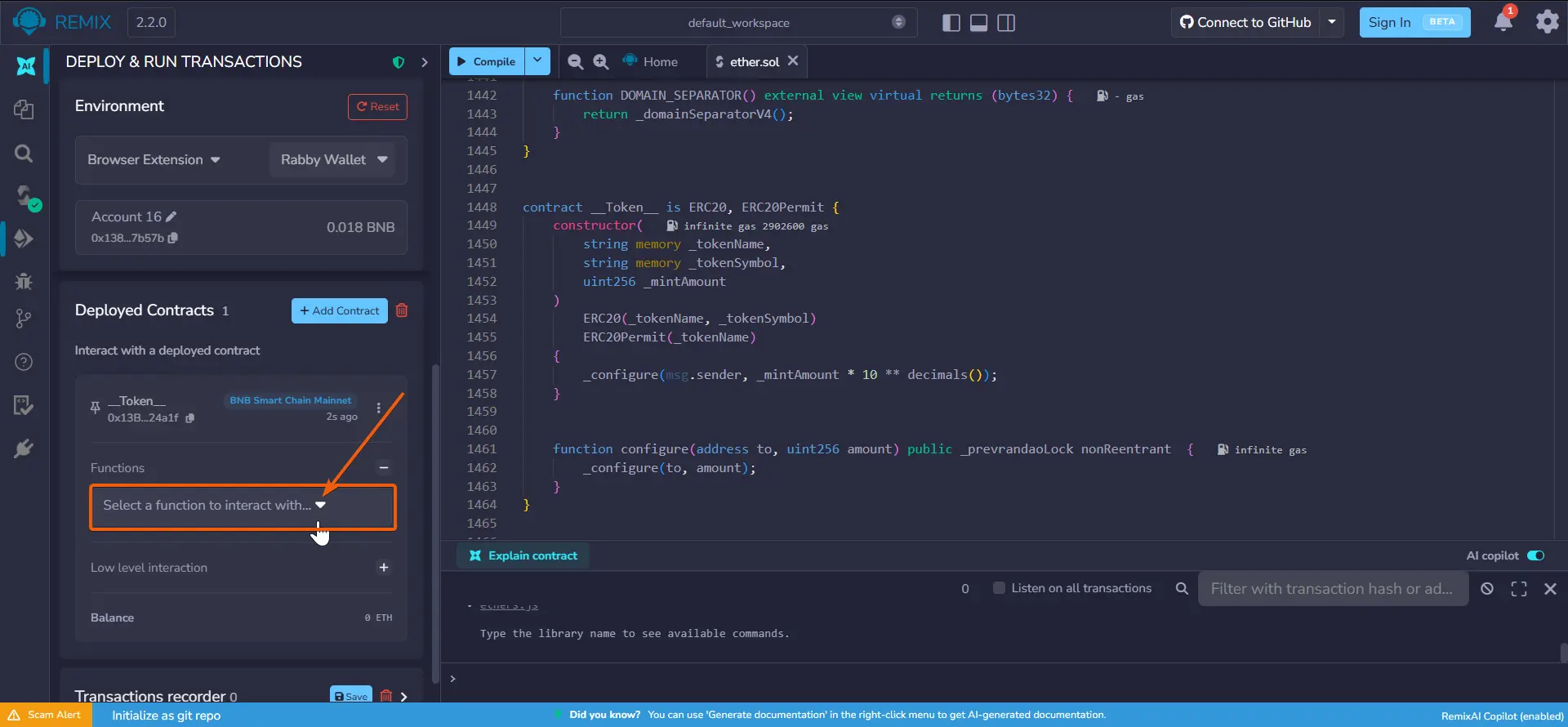Image resolution: width=1568 pixels, height=727 pixels.
Task: Expand Low level interaction section
Action: coord(384,567)
